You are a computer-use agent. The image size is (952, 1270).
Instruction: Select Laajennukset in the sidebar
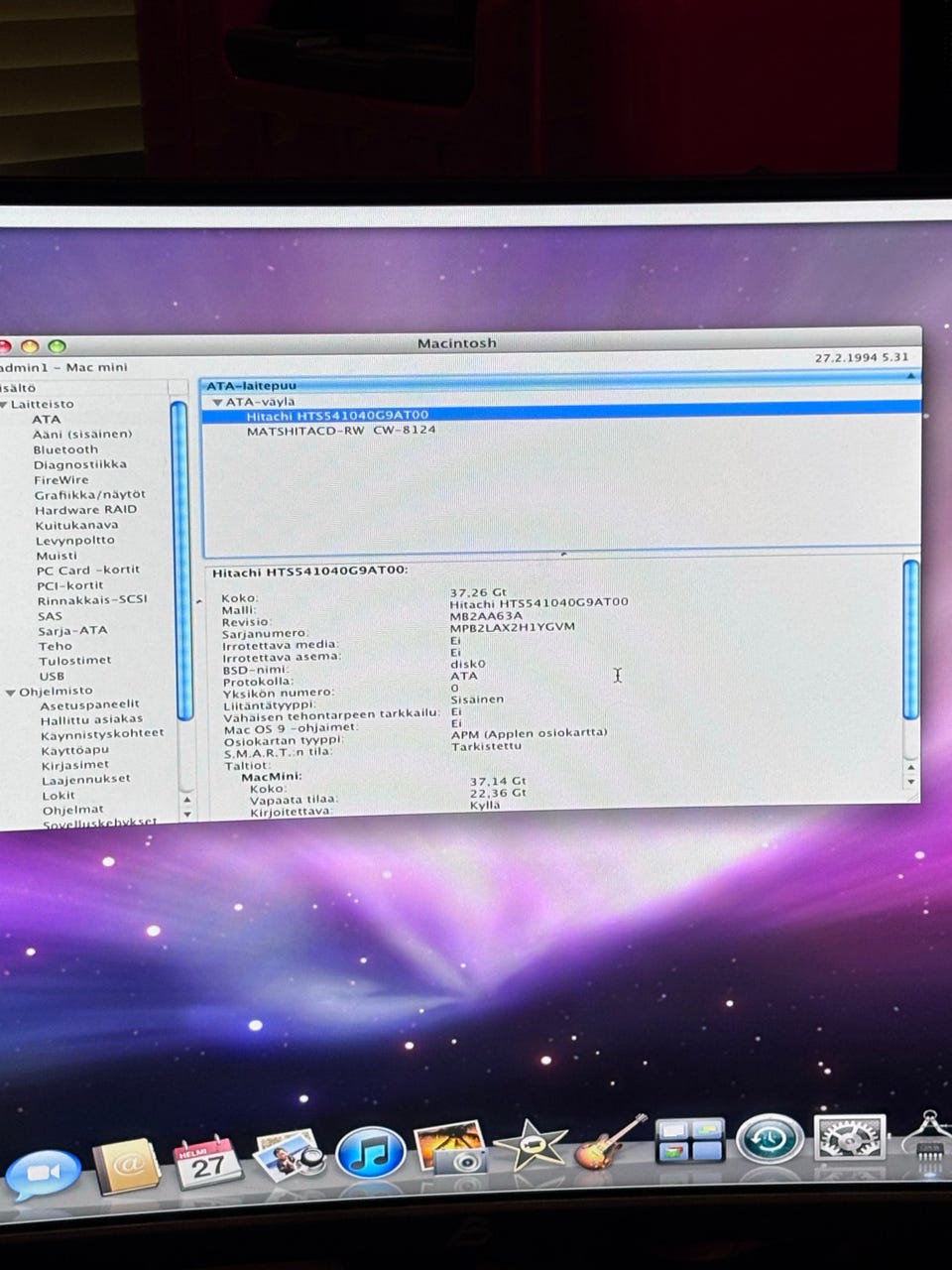point(86,780)
